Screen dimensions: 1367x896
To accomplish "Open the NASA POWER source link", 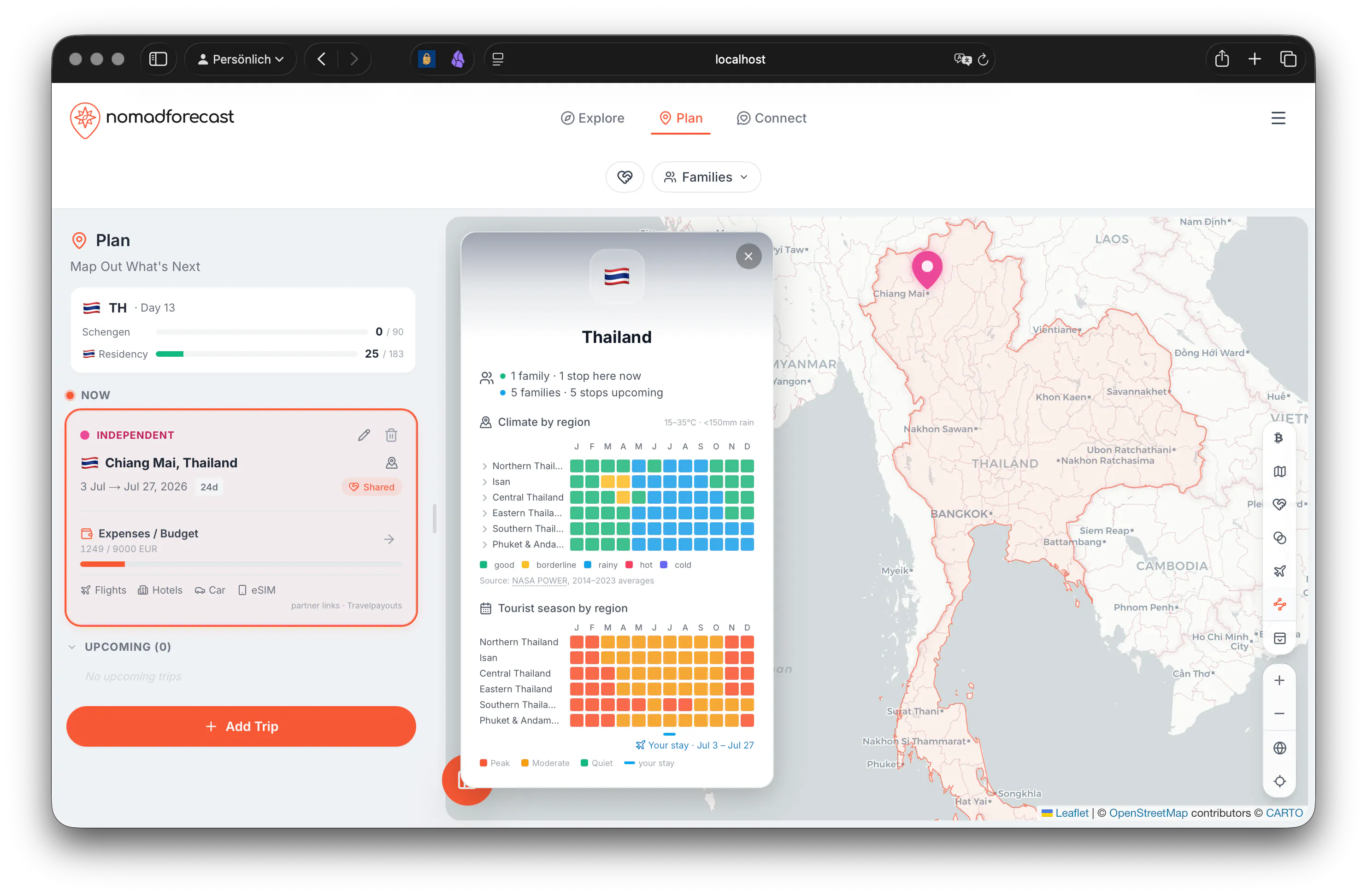I will click(x=539, y=580).
